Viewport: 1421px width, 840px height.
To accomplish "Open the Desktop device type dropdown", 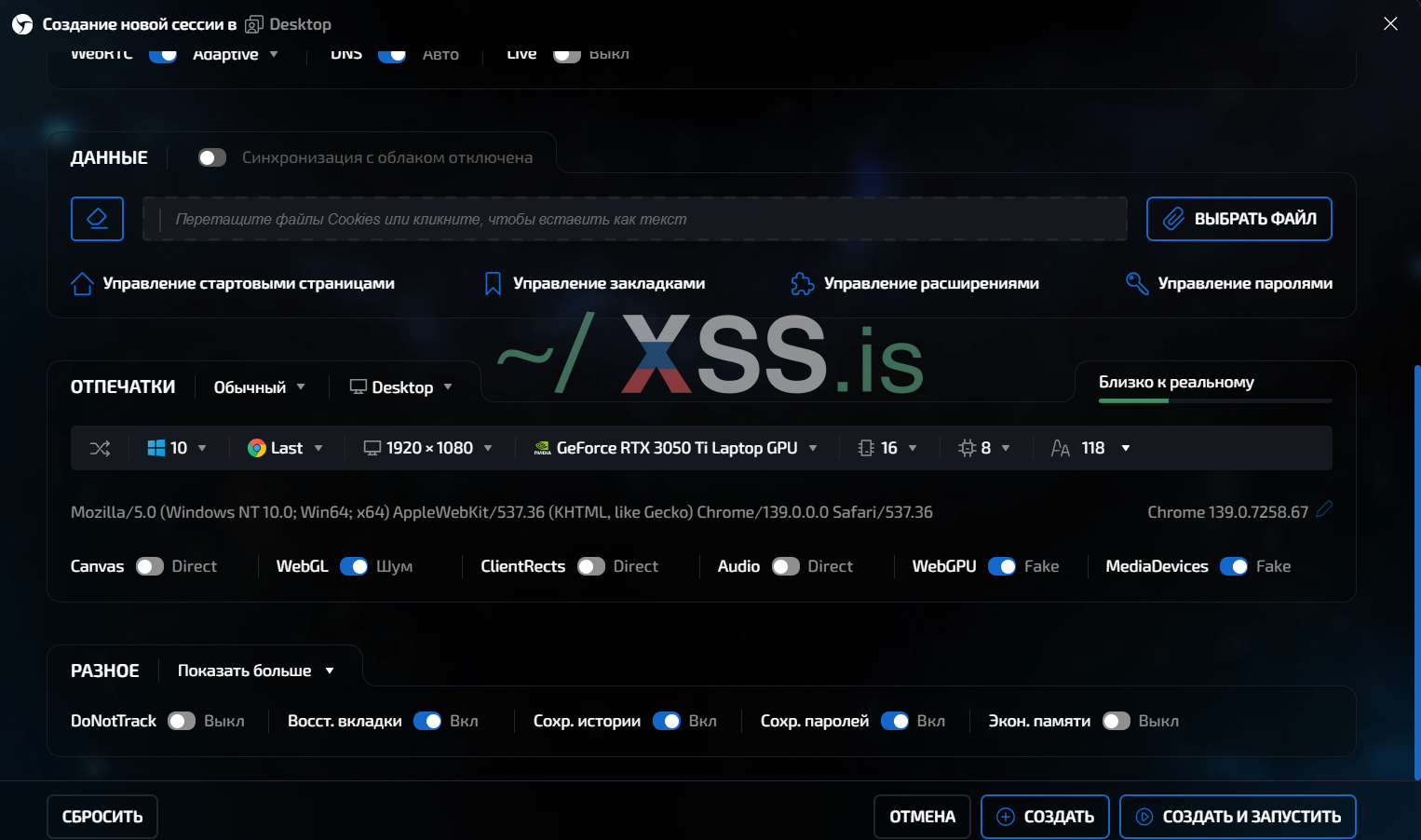I will click(x=401, y=387).
